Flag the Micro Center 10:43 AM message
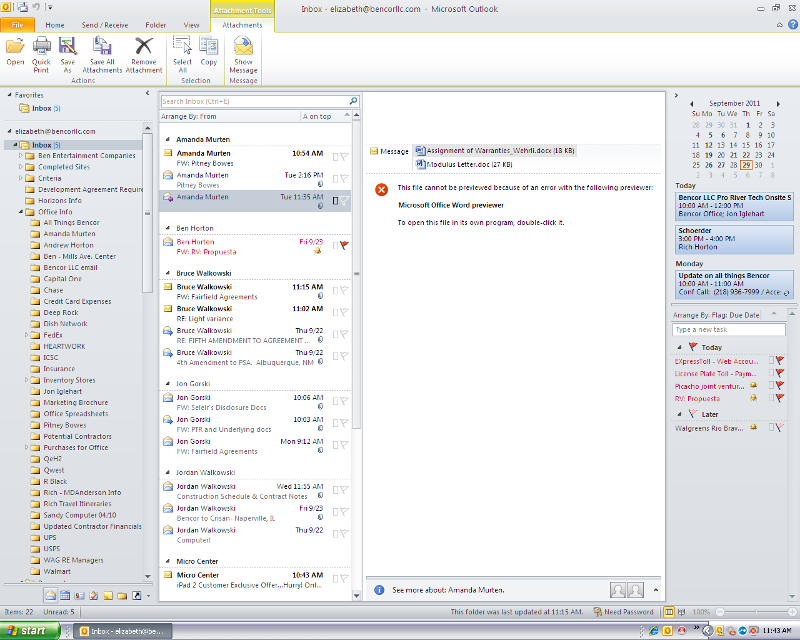800x640 pixels. tap(344, 578)
